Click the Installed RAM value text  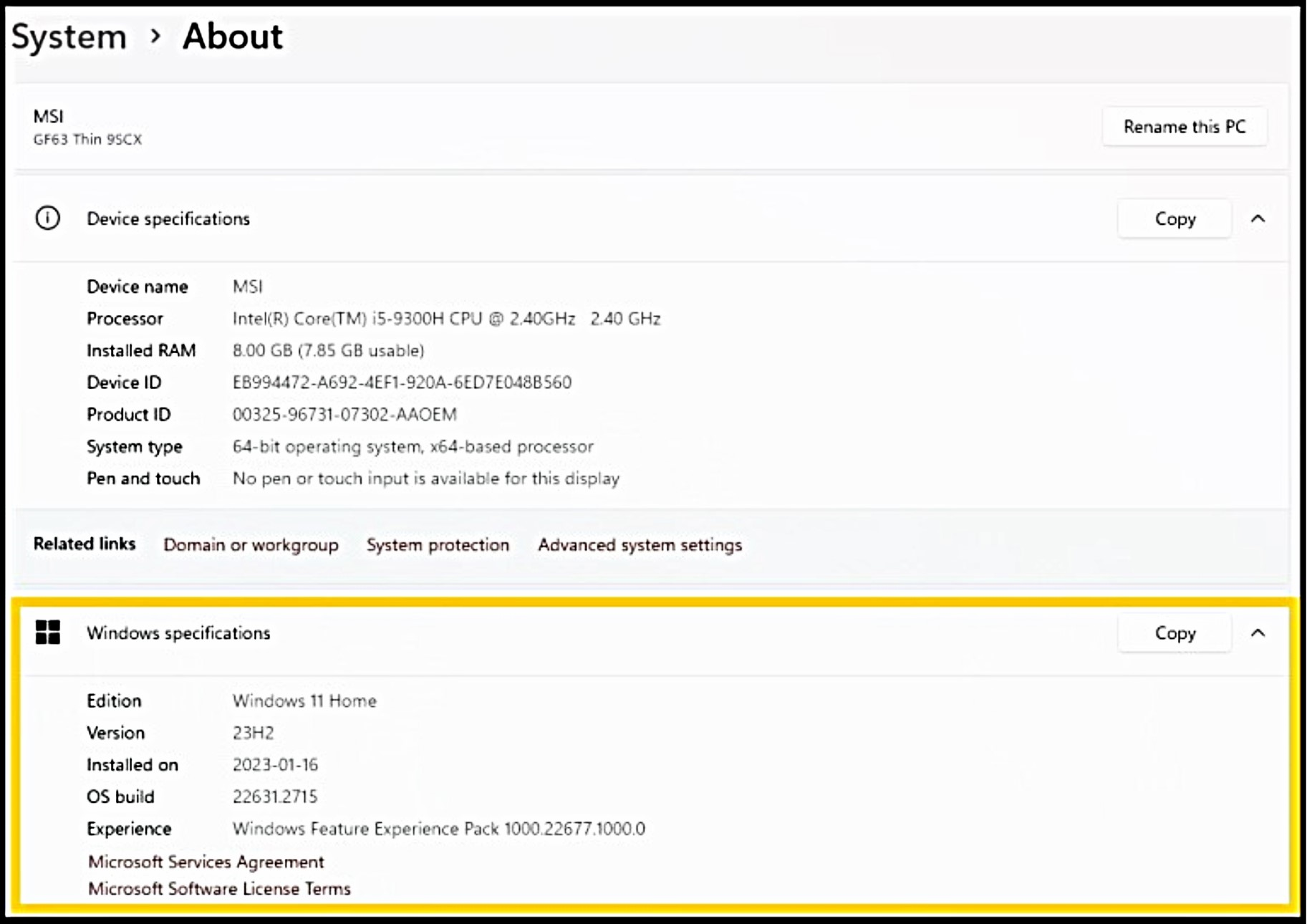pos(328,350)
